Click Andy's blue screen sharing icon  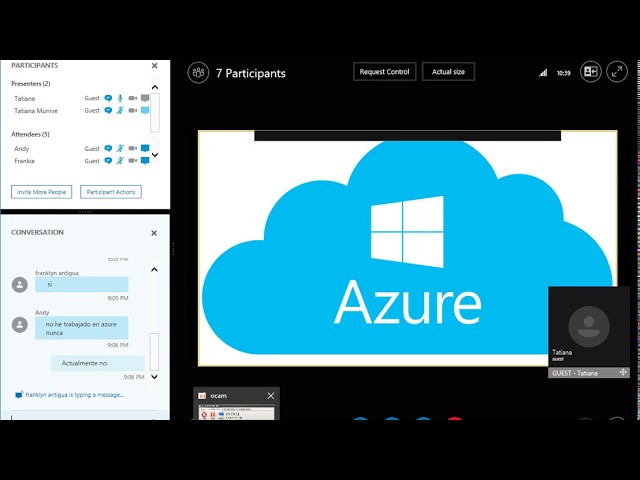[145, 148]
